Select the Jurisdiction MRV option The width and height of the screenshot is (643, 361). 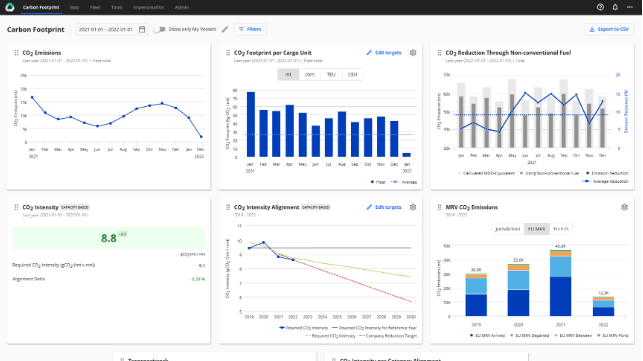[x=508, y=229]
